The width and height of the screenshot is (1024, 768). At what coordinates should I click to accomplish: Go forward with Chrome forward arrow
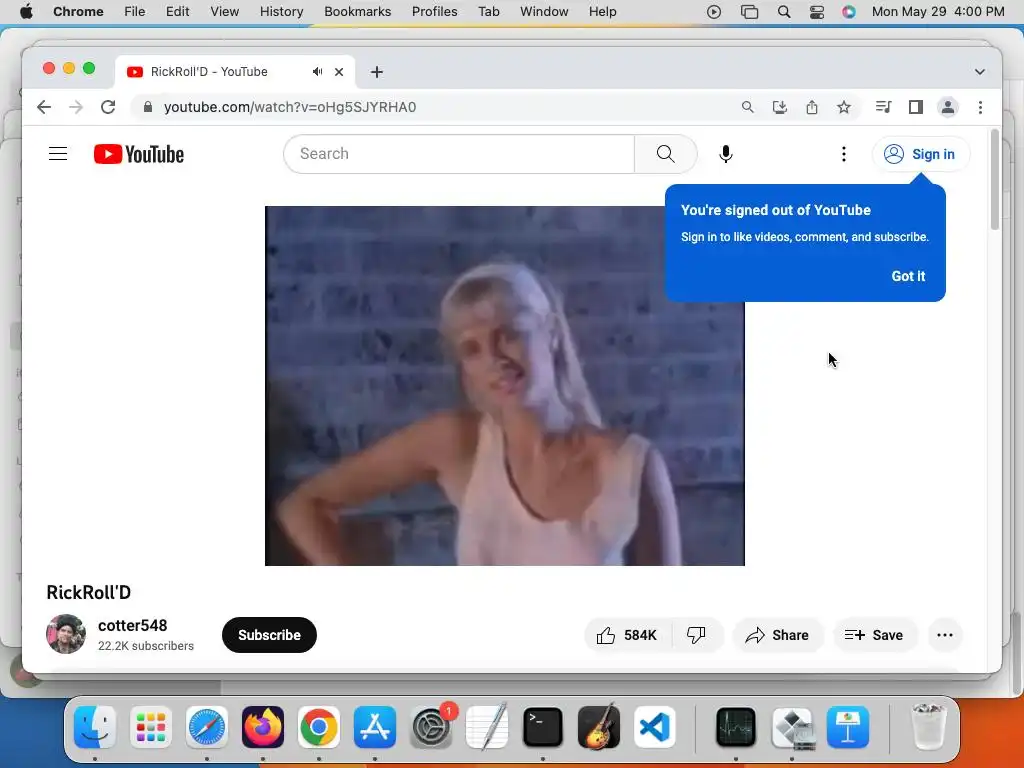point(76,107)
